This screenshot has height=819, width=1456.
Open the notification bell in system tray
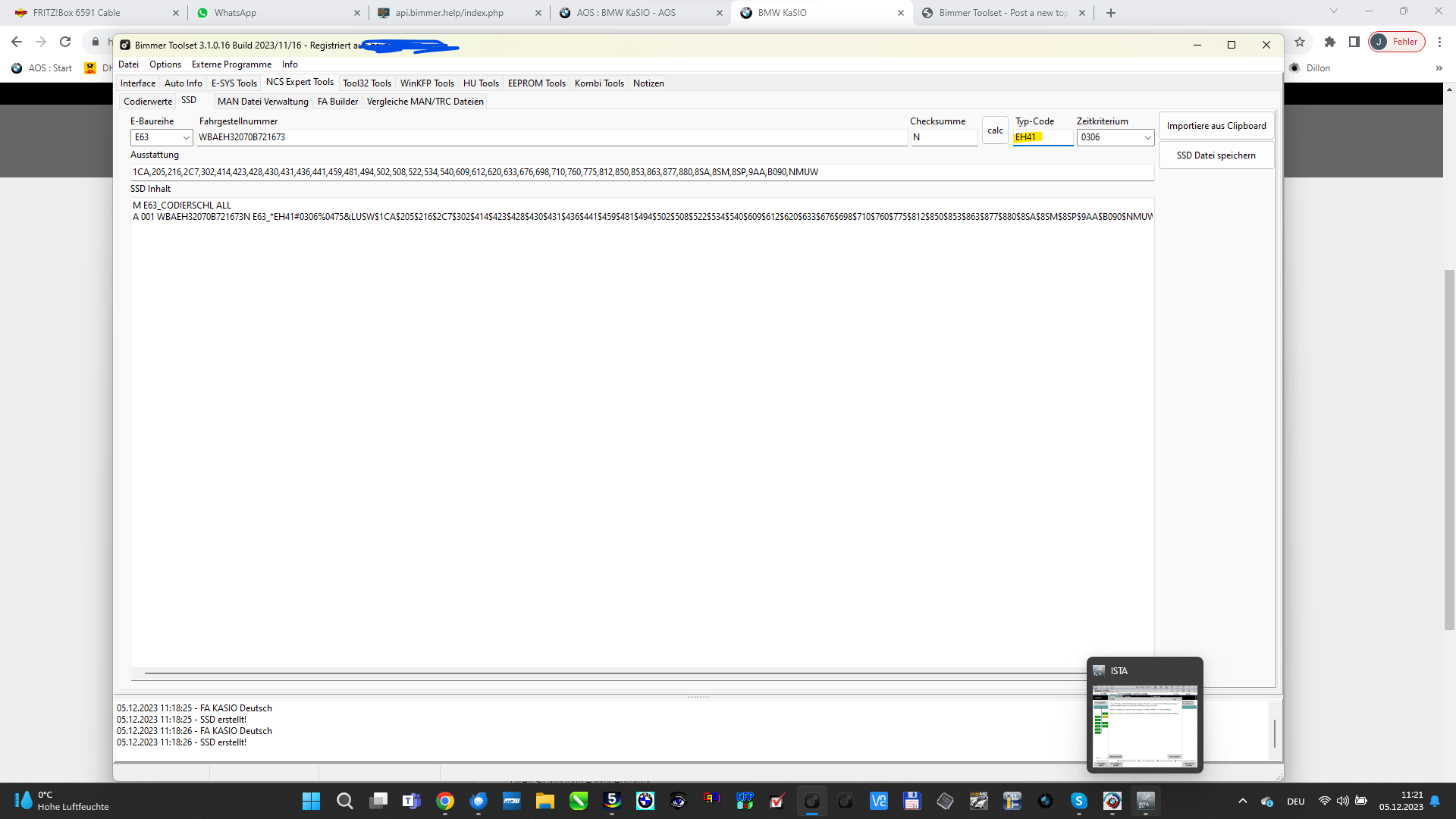point(1435,801)
